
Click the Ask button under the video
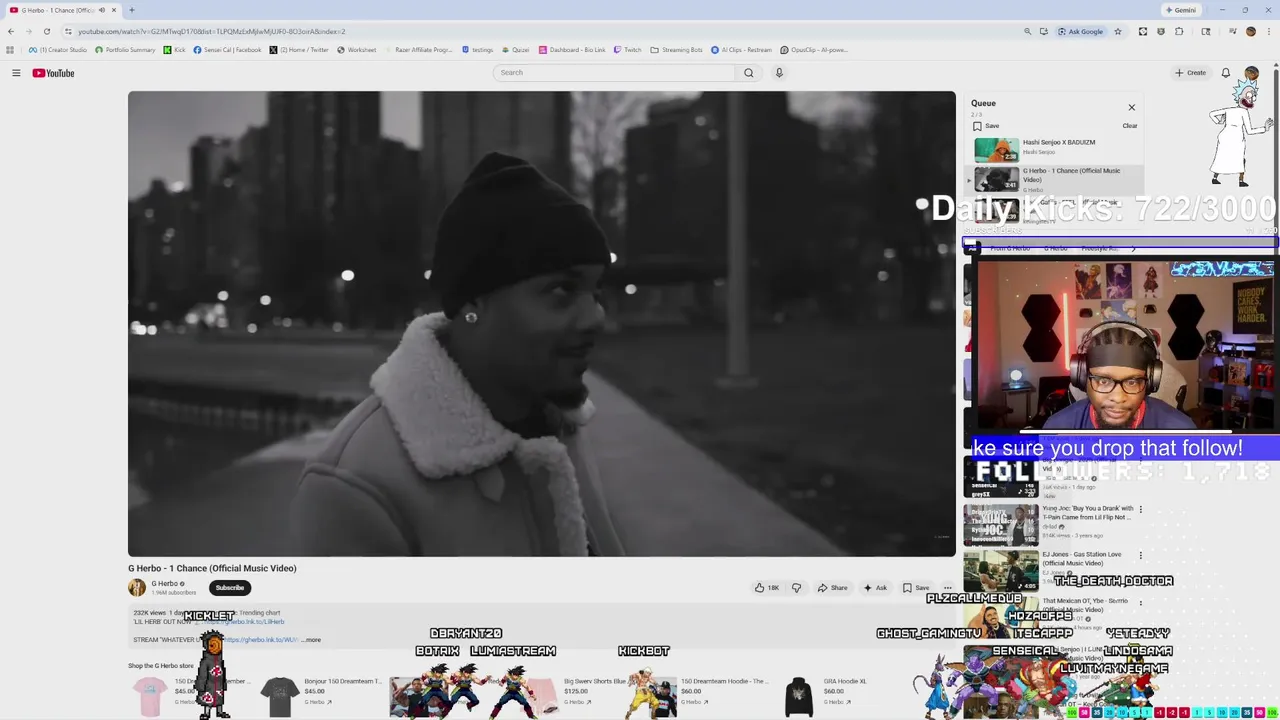pos(875,588)
